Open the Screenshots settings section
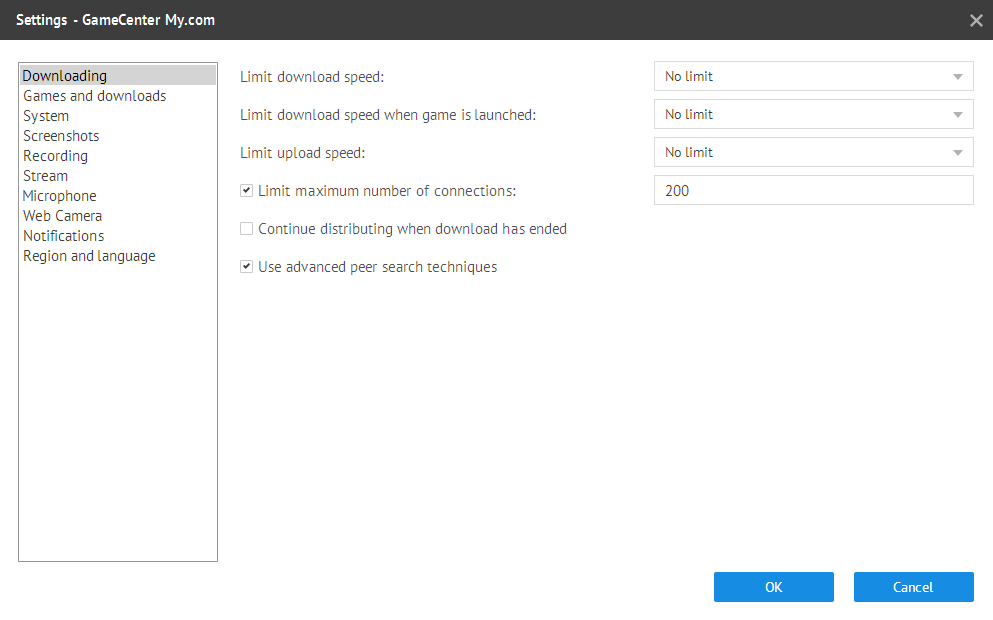The image size is (993, 620). [x=61, y=136]
